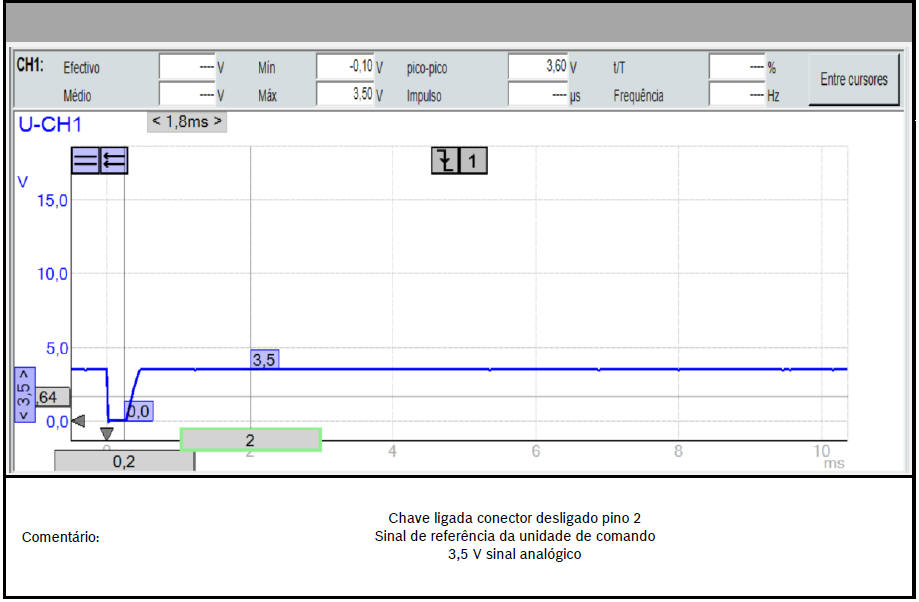Viewport: 919px width, 602px height.
Task: Click the pico-pico value field
Action: tap(538, 68)
